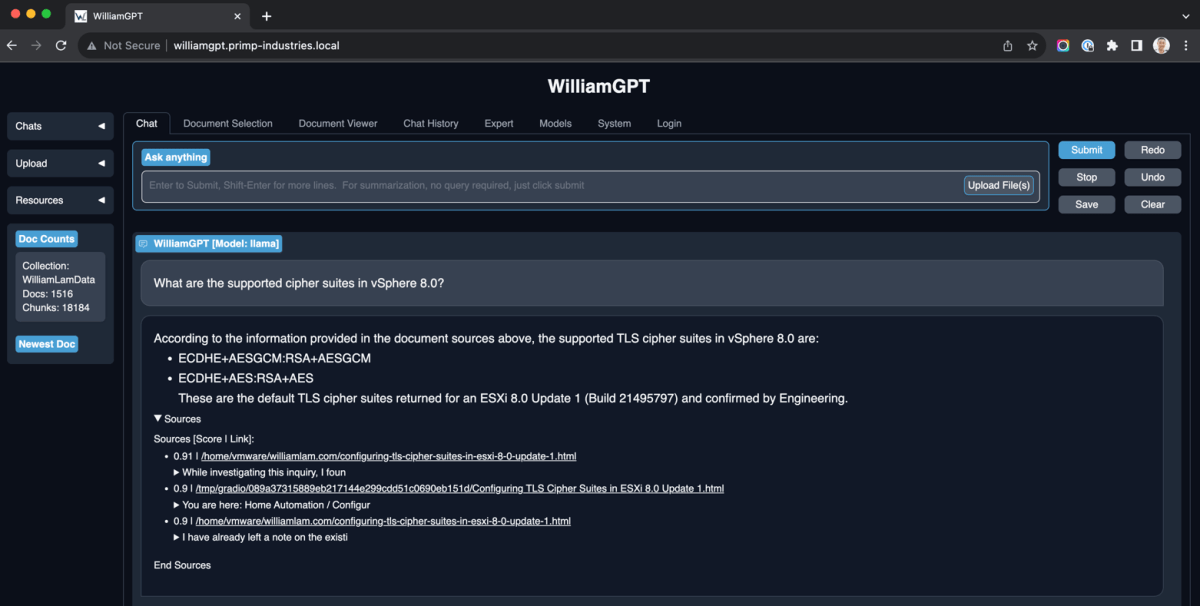This screenshot has width=1200, height=606.
Task: Expand the Chats sidebar section
Action: [x=60, y=126]
